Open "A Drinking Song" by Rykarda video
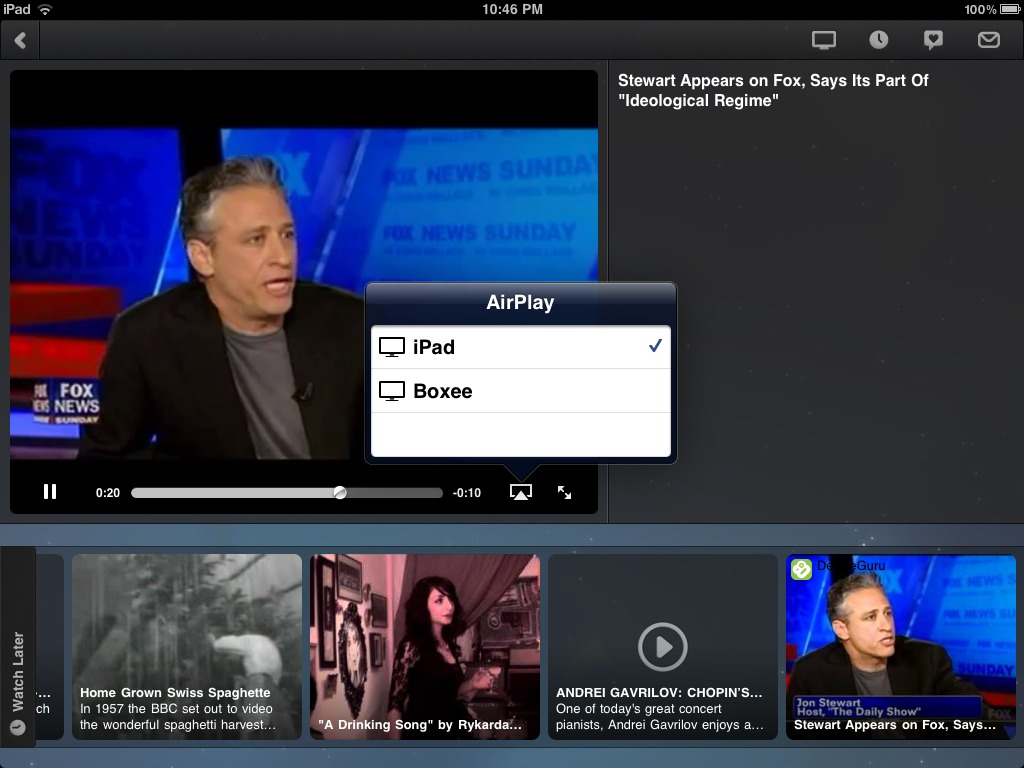Screen dimensions: 1024x768 tap(424, 647)
